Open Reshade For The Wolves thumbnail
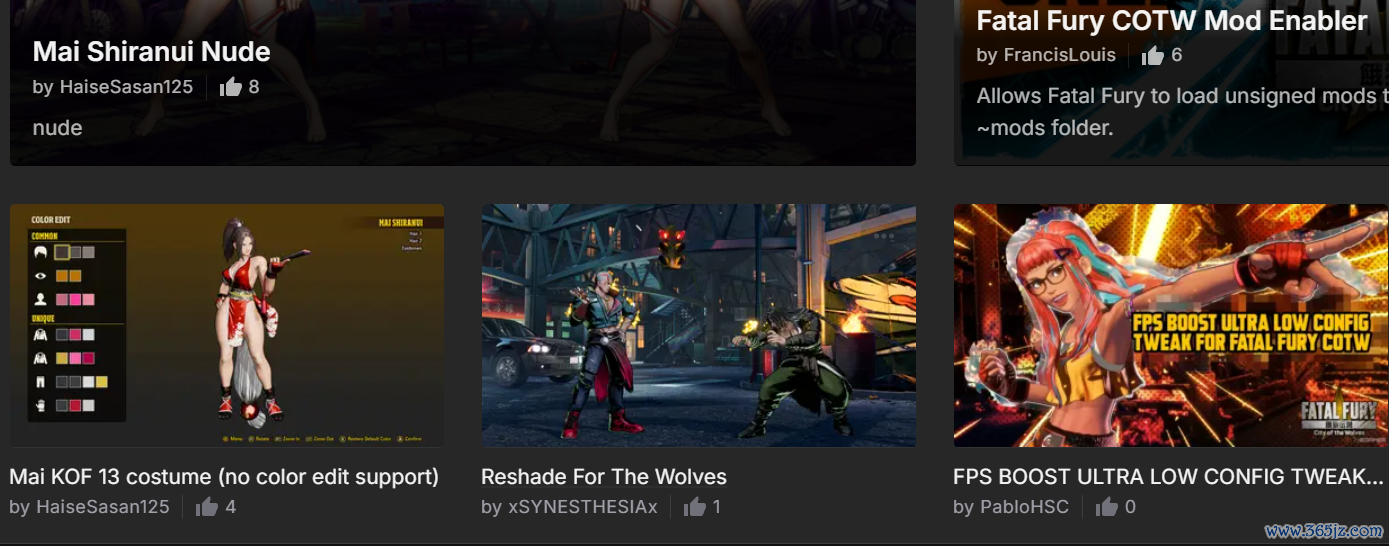Image resolution: width=1389 pixels, height=546 pixels. [x=698, y=325]
